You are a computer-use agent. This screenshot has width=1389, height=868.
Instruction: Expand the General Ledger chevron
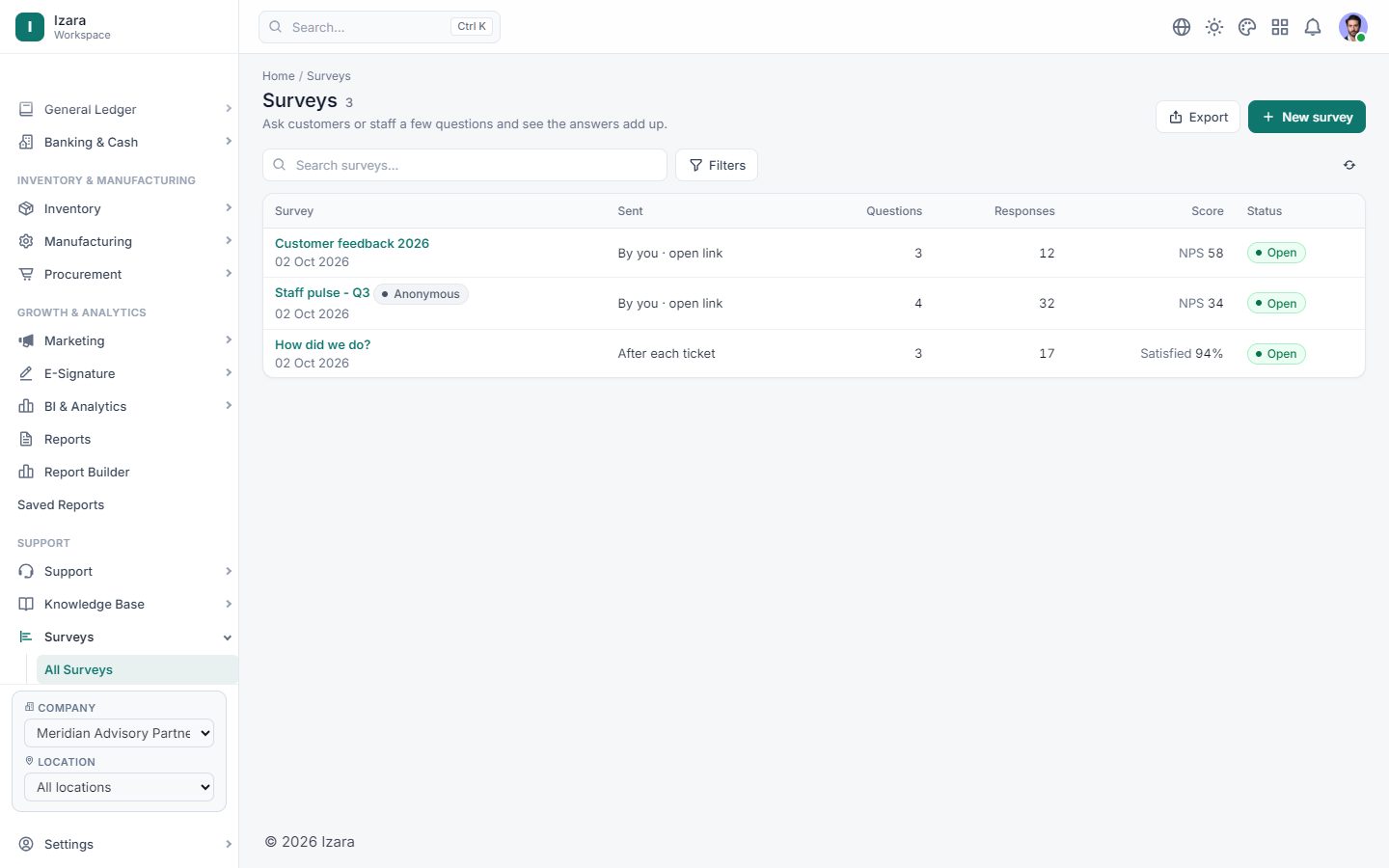click(229, 109)
